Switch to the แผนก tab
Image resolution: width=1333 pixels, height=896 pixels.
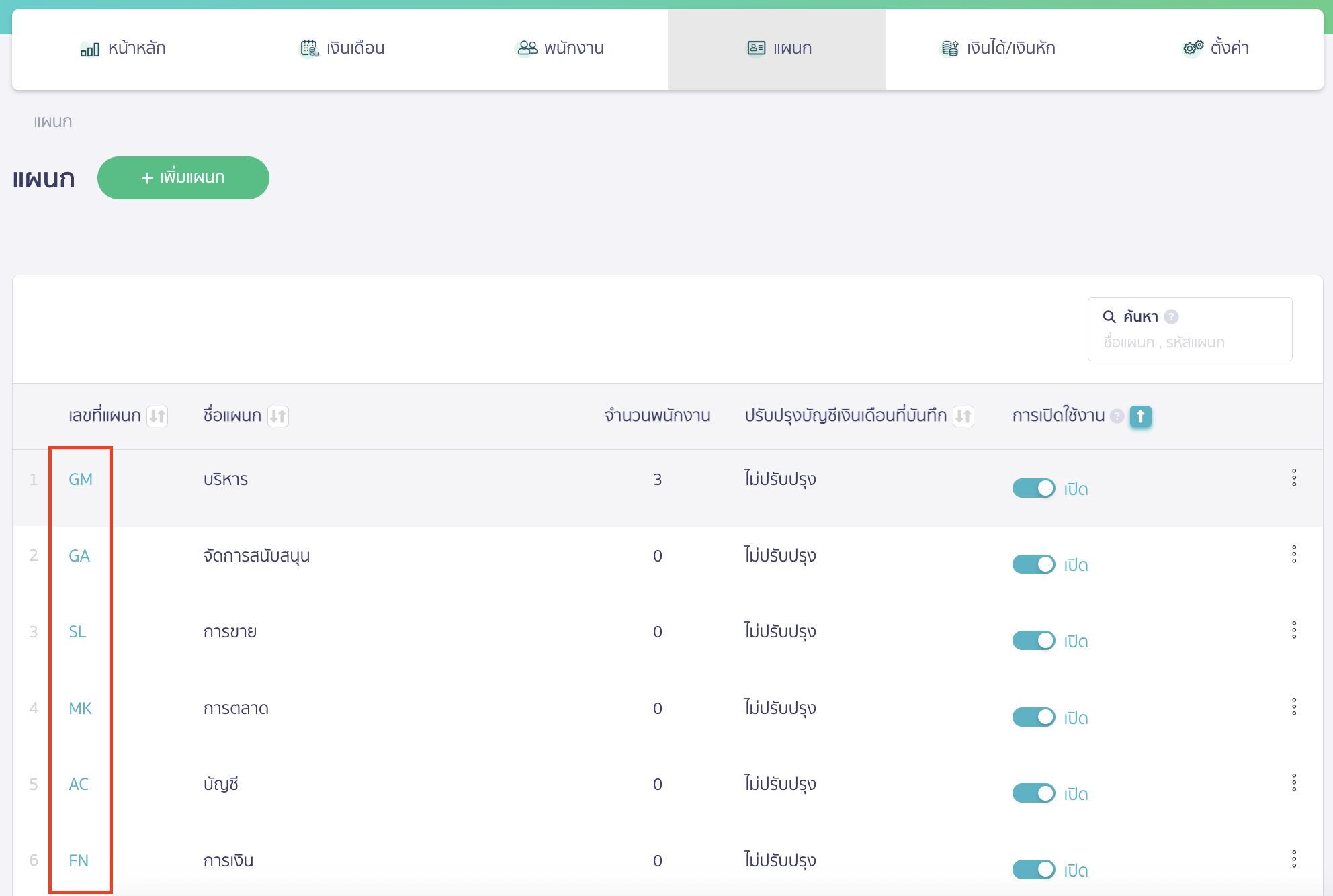pos(776,48)
